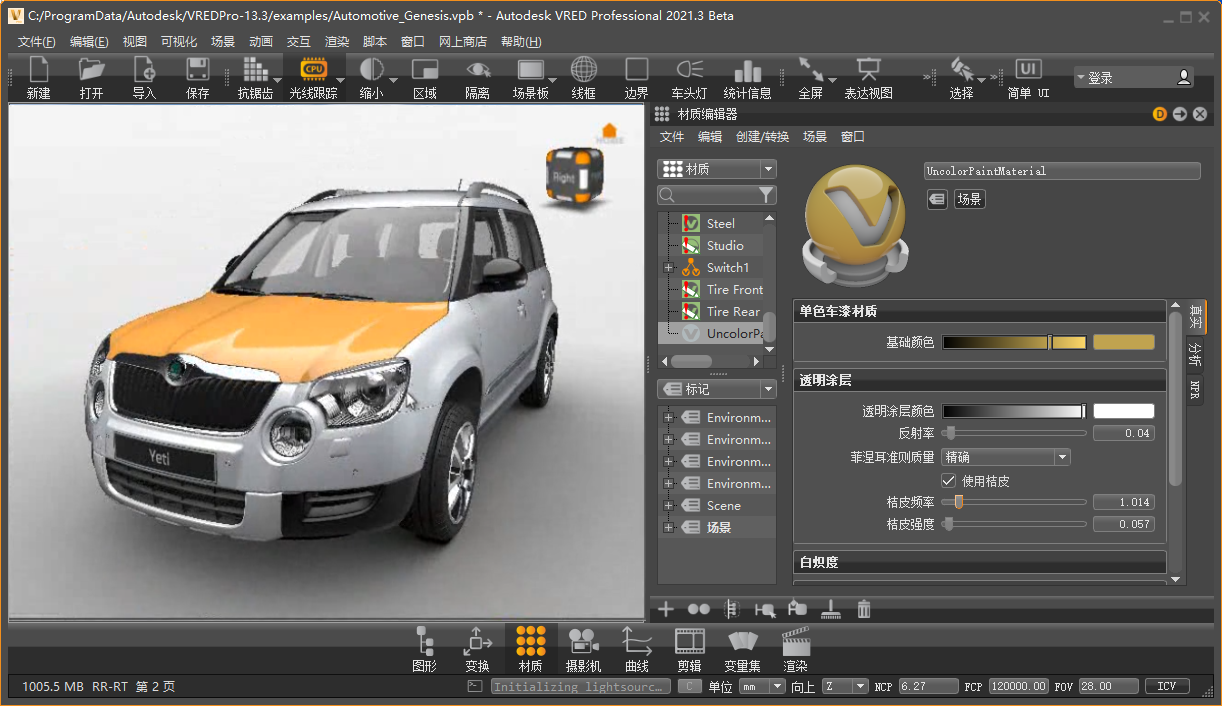Click the 场景板 (sceneplate) icon
The width and height of the screenshot is (1222, 706).
(x=530, y=70)
